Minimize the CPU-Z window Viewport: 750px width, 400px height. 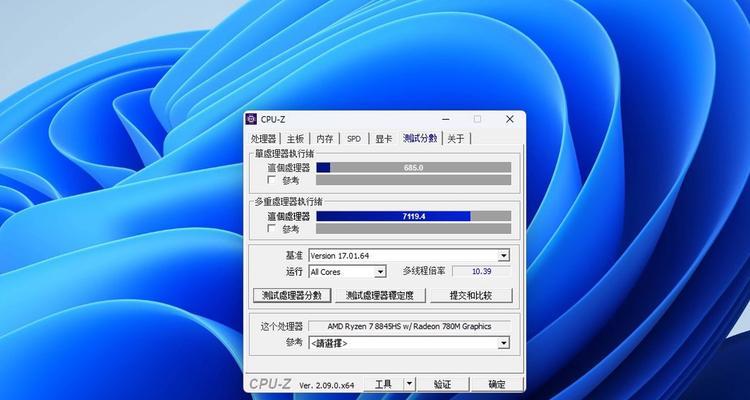tap(446, 119)
